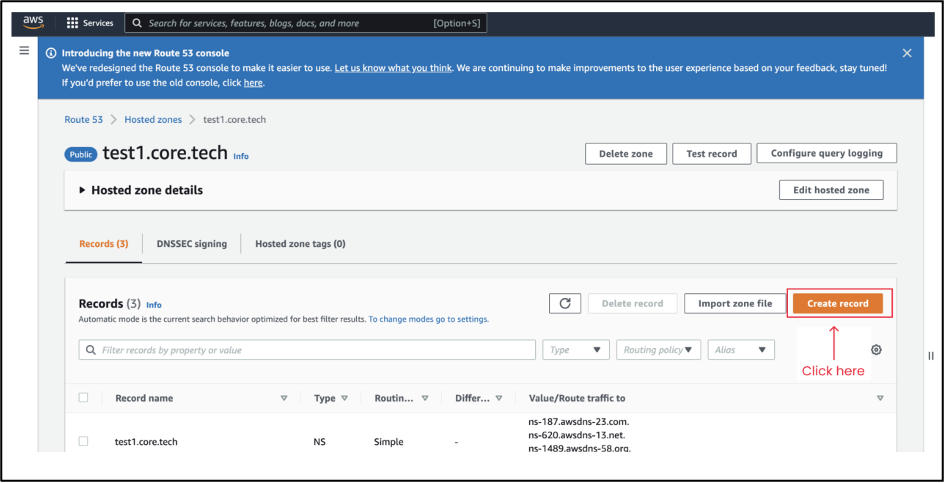Focus the Filter records input field
The width and height of the screenshot is (945, 483).
tap(307, 350)
